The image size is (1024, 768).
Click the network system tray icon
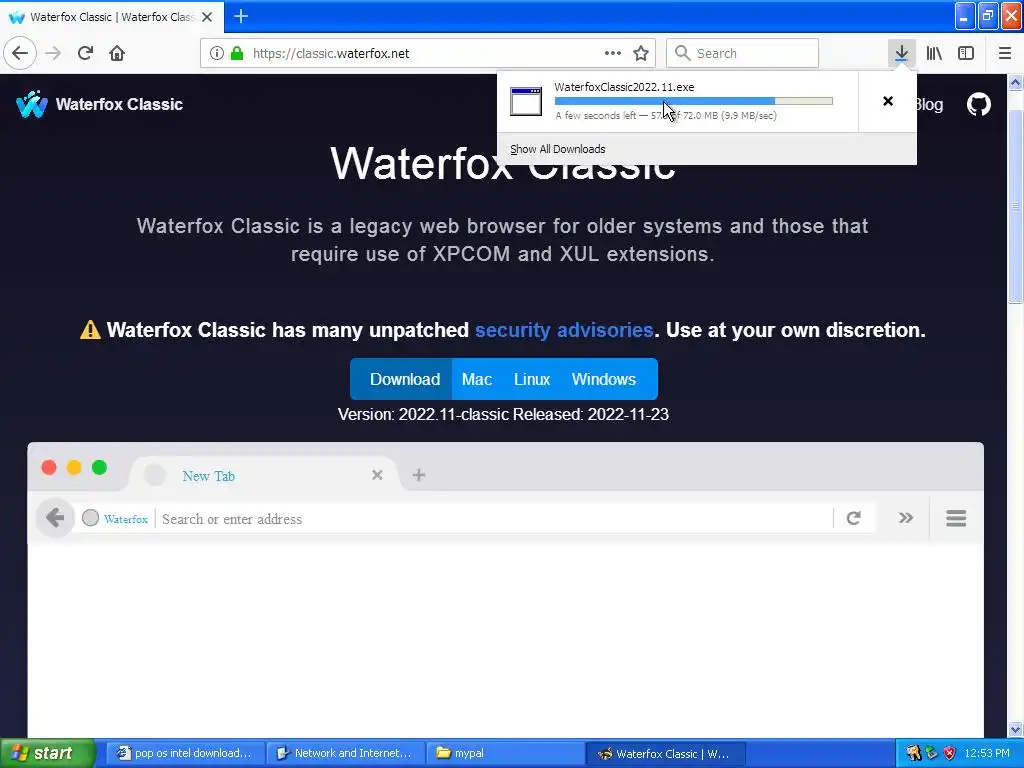[x=932, y=753]
